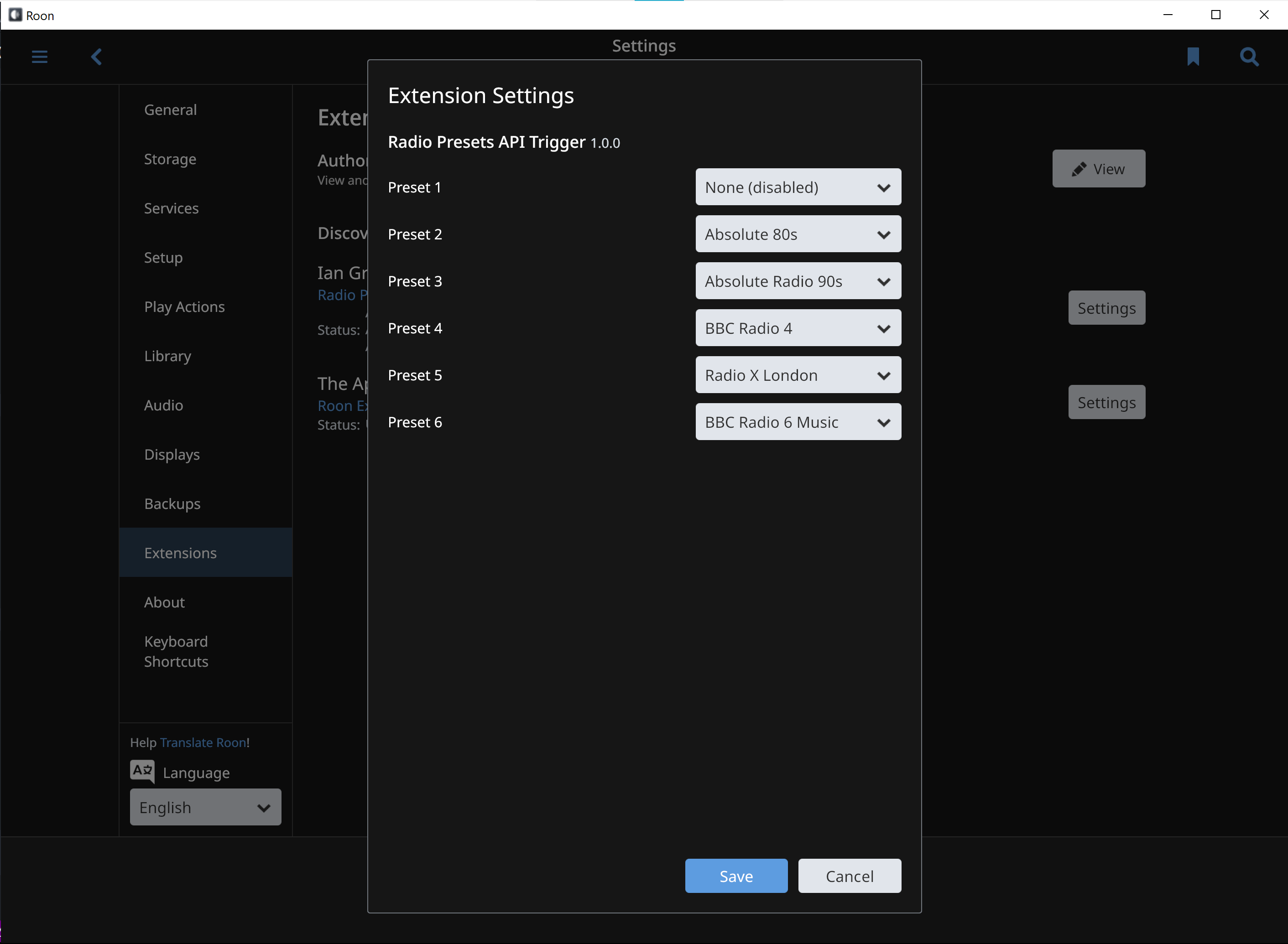The width and height of the screenshot is (1288, 944).
Task: Follow the Translate Roon link
Action: [203, 742]
